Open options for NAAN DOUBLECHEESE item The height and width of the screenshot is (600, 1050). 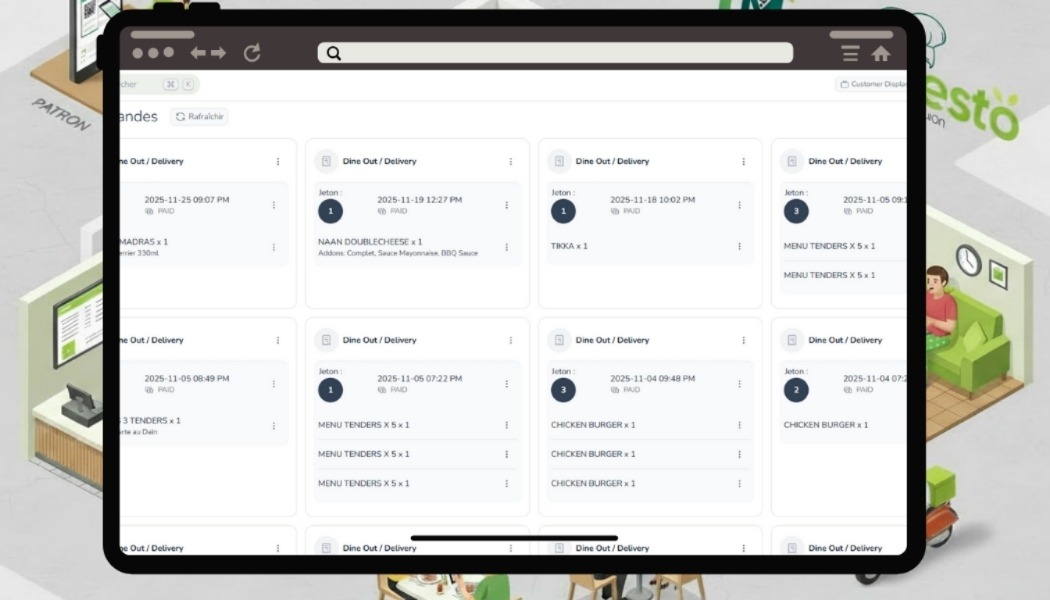pos(507,247)
